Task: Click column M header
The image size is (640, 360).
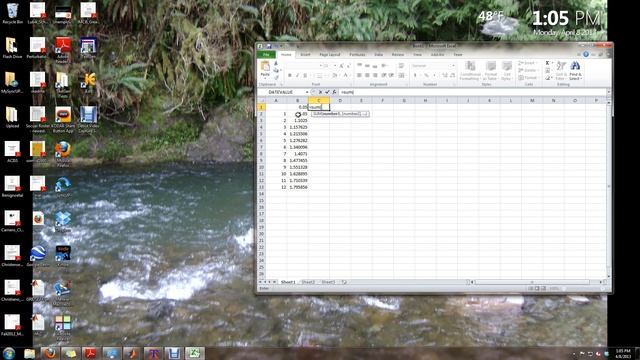Action: [x=532, y=100]
